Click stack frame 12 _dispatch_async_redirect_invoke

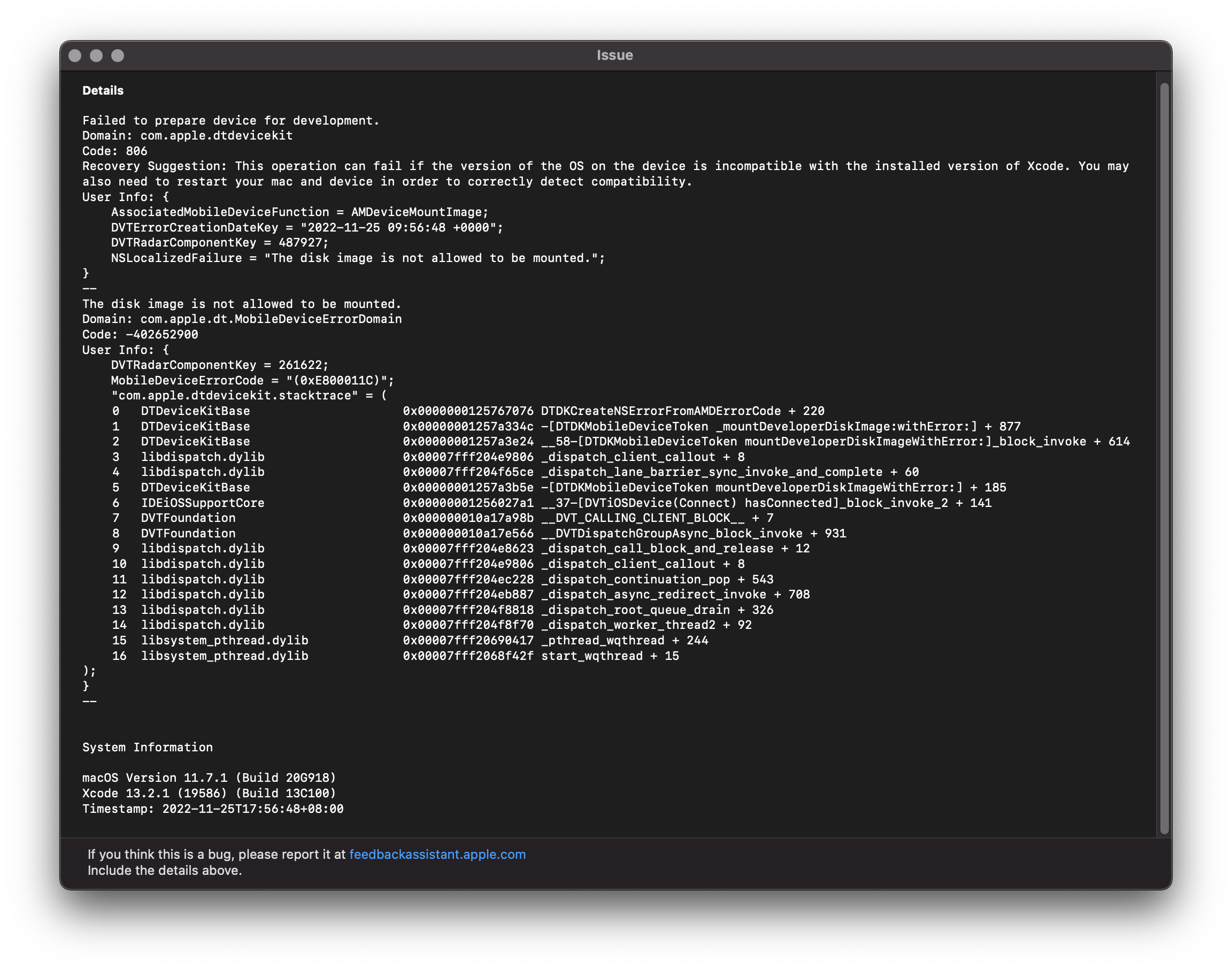[460, 594]
